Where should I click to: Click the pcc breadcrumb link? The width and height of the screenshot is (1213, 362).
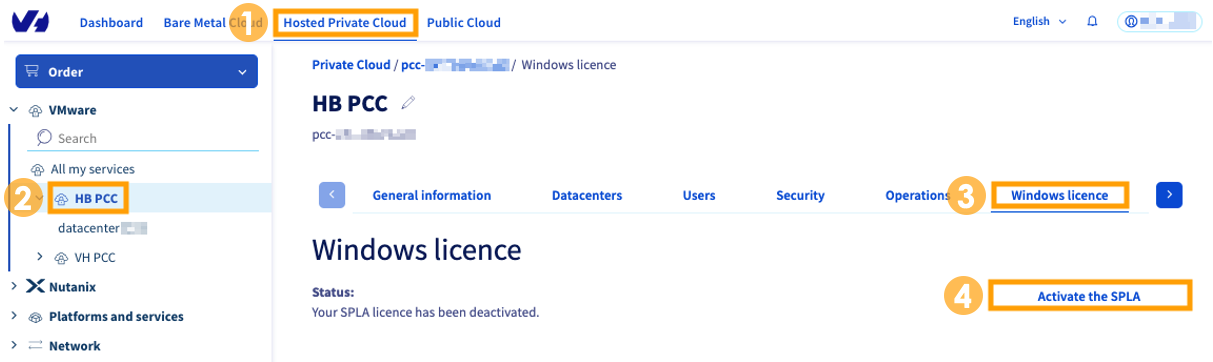454,65
